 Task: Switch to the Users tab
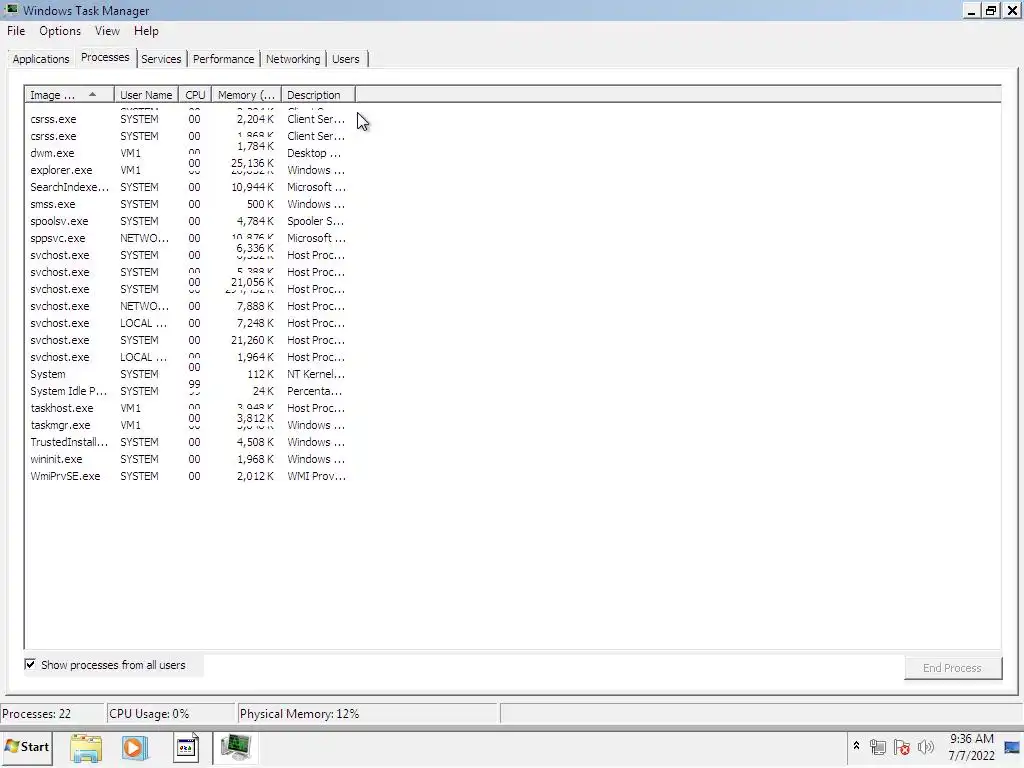pos(345,59)
